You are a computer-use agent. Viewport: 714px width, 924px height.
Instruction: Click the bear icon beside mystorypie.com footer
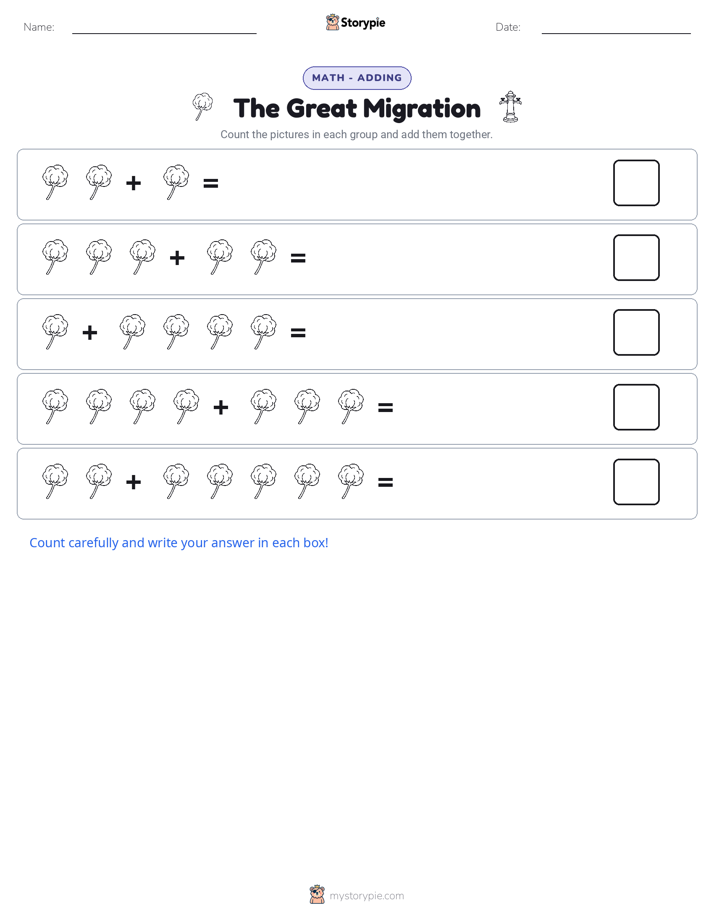317,895
